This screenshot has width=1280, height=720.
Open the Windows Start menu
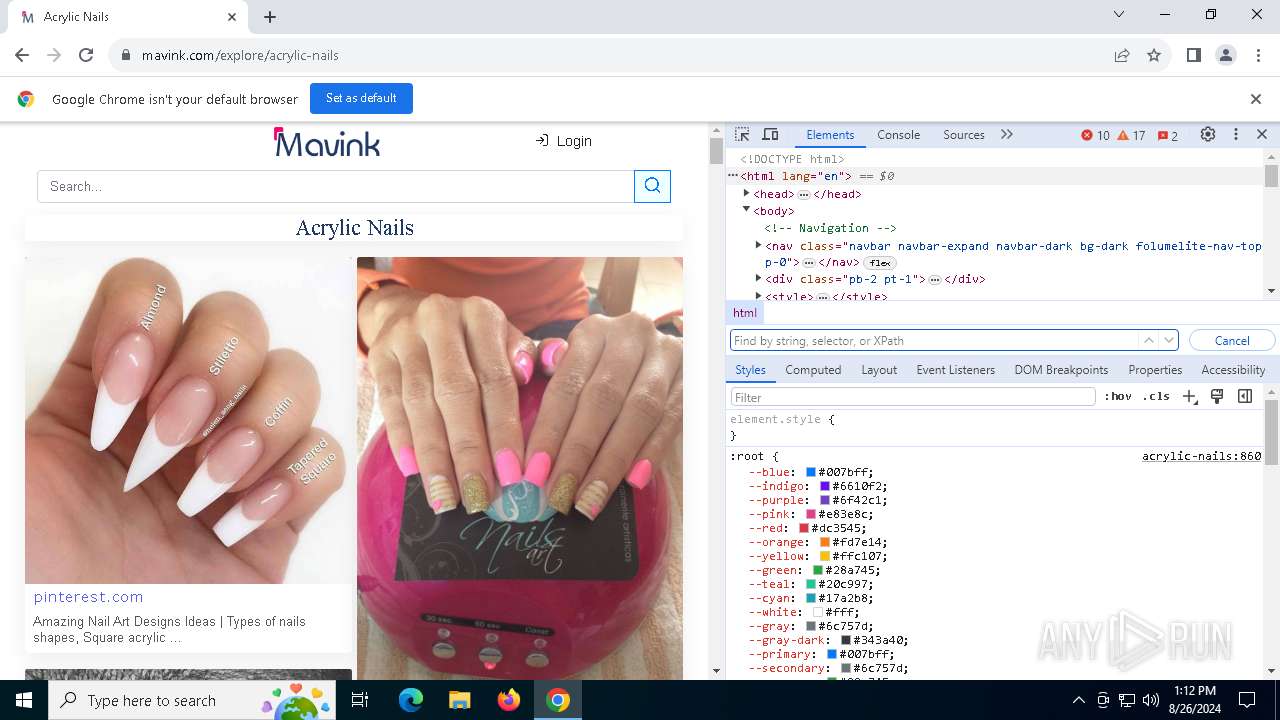(x=23, y=700)
